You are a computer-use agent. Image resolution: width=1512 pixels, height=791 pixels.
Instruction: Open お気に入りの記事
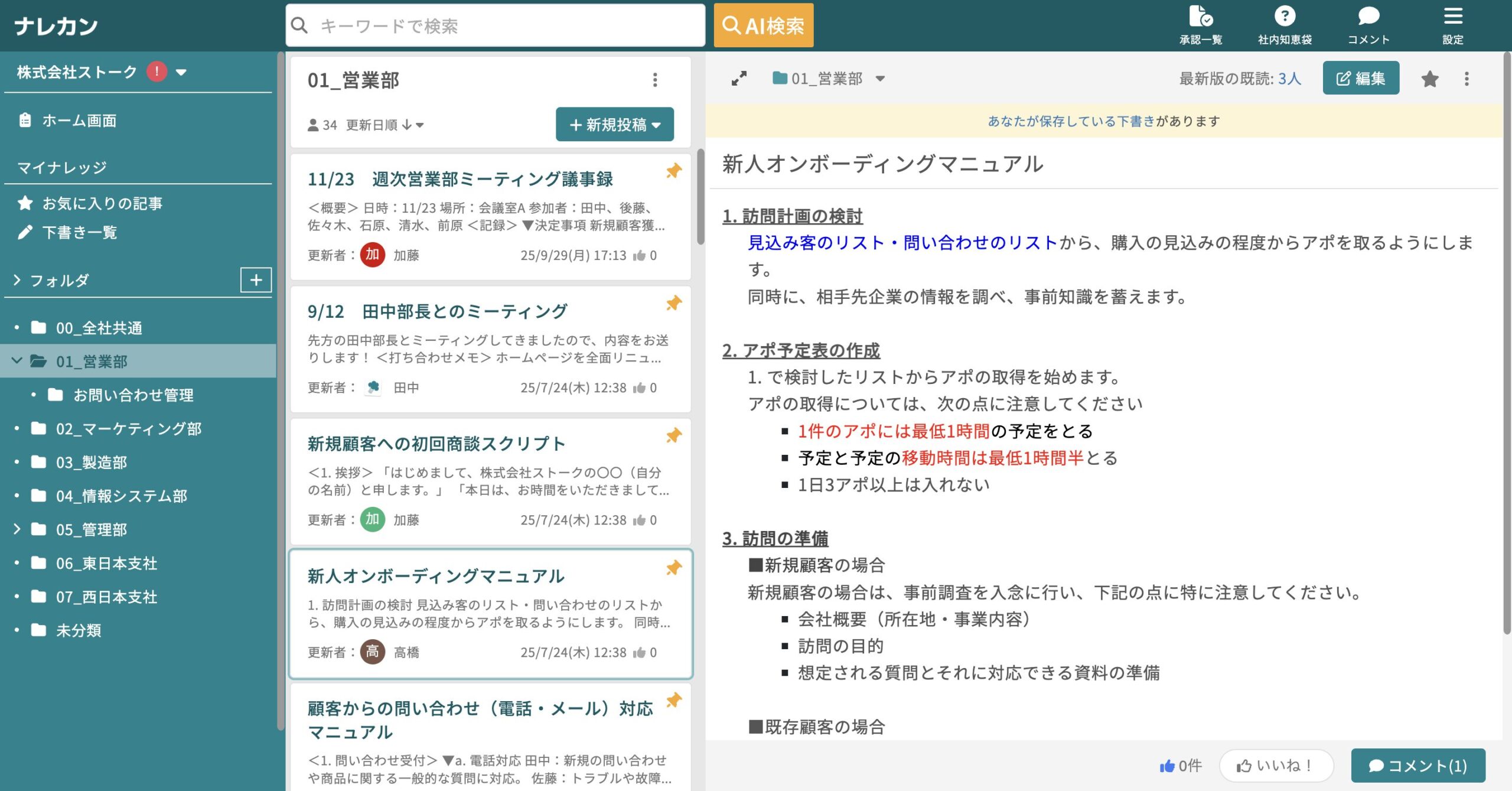tap(90, 203)
